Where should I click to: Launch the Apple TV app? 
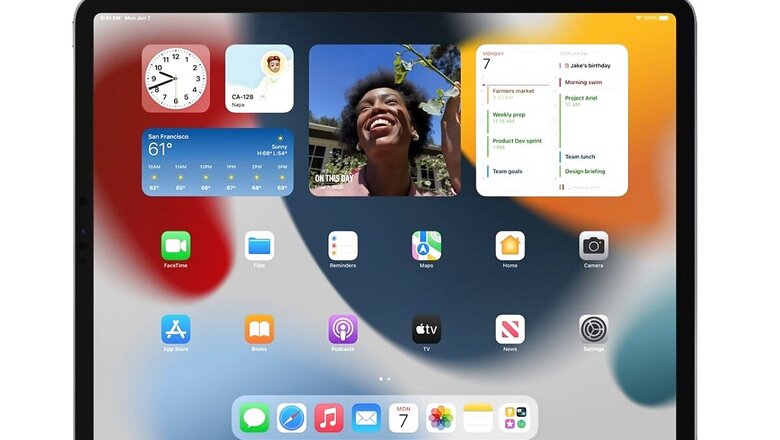pyautogui.click(x=426, y=329)
